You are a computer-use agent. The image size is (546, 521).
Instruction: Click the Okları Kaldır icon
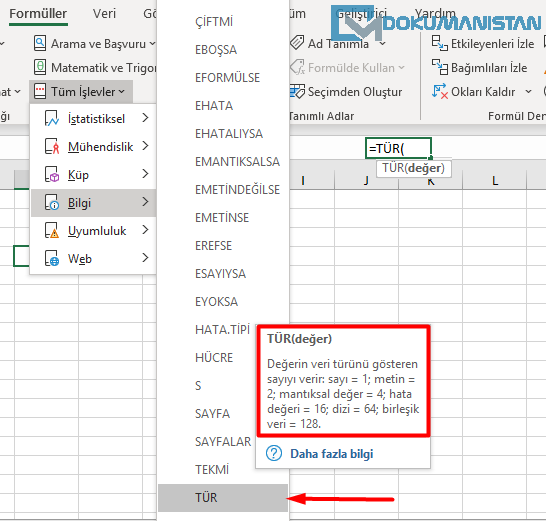(439, 92)
